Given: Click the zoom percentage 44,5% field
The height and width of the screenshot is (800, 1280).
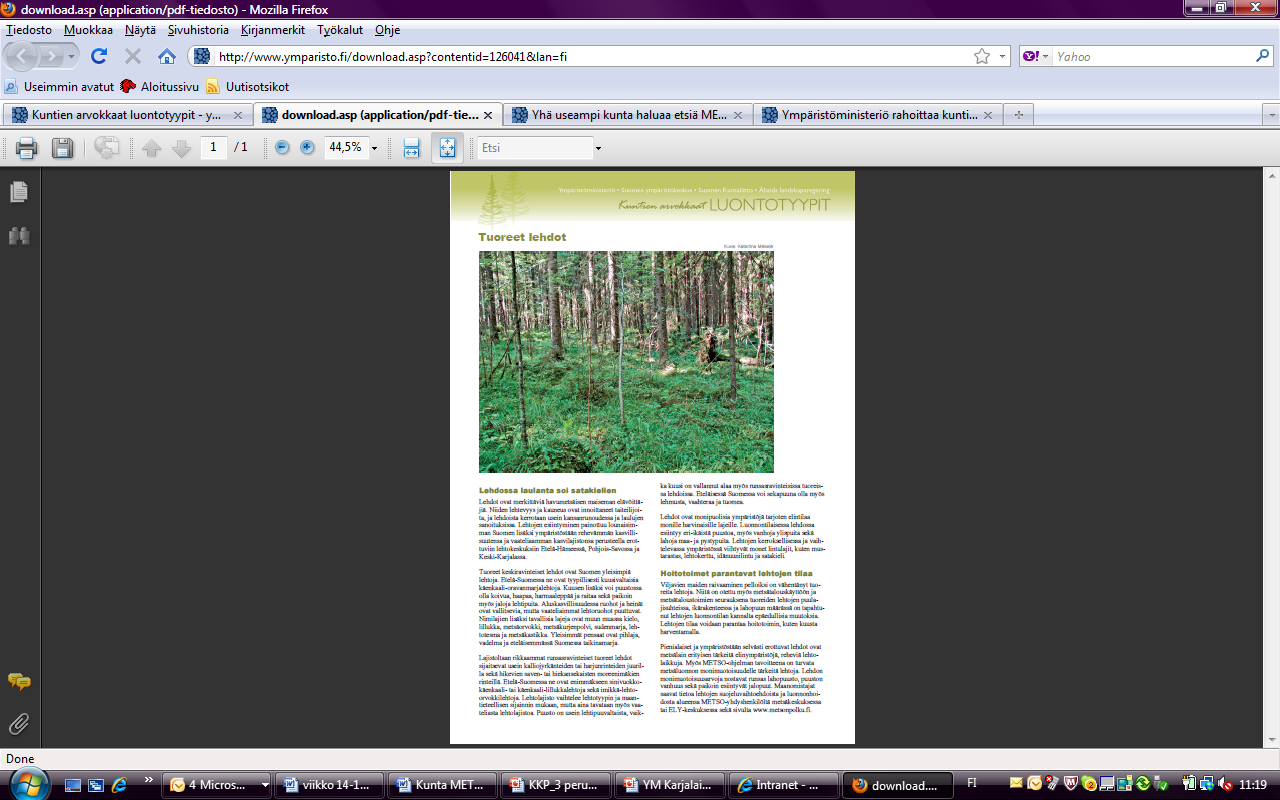Looking at the screenshot, I should tap(346, 148).
